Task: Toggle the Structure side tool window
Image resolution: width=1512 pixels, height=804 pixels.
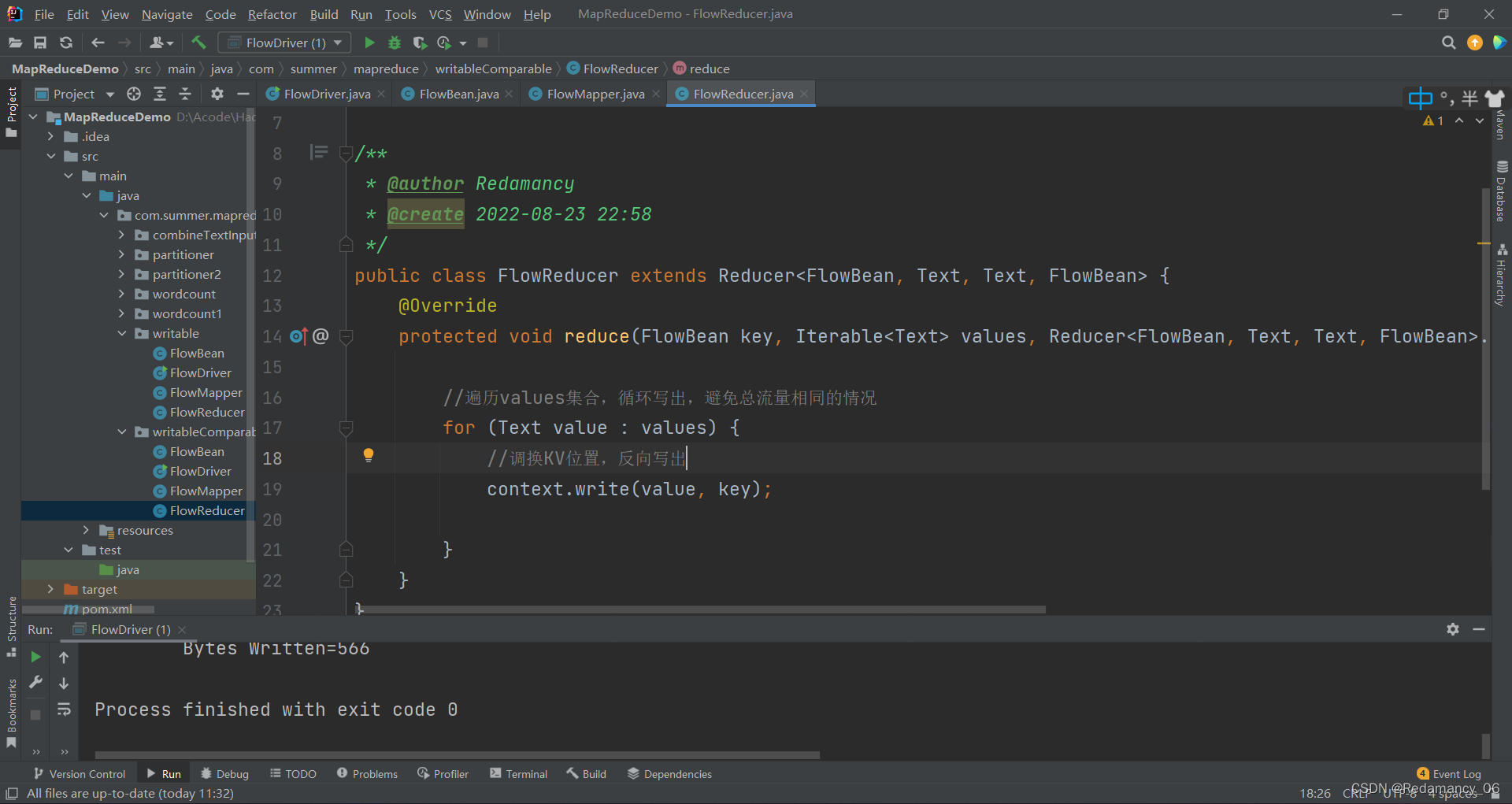Action: pyautogui.click(x=11, y=627)
